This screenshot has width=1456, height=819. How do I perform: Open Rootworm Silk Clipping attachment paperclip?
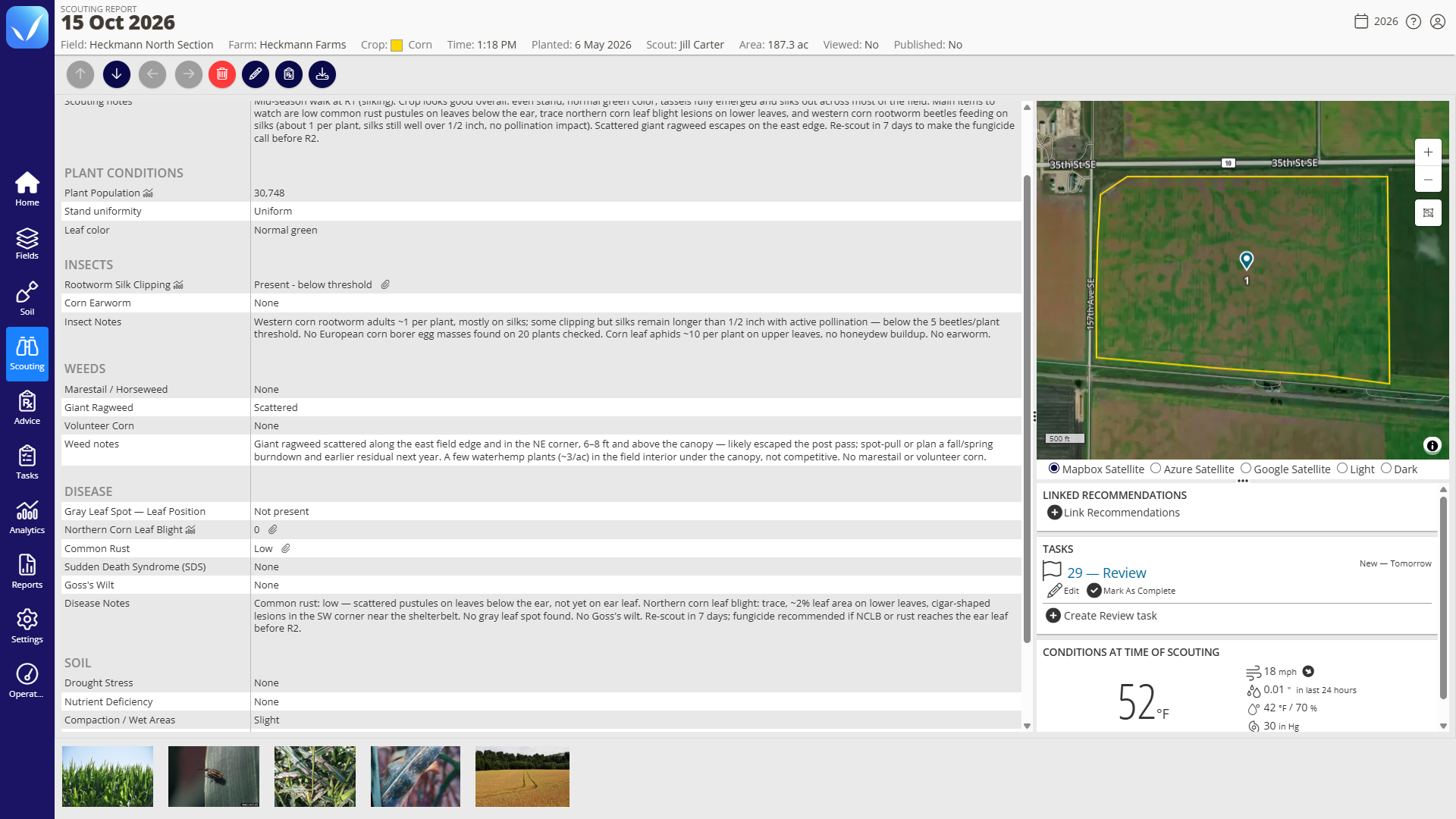(x=385, y=285)
